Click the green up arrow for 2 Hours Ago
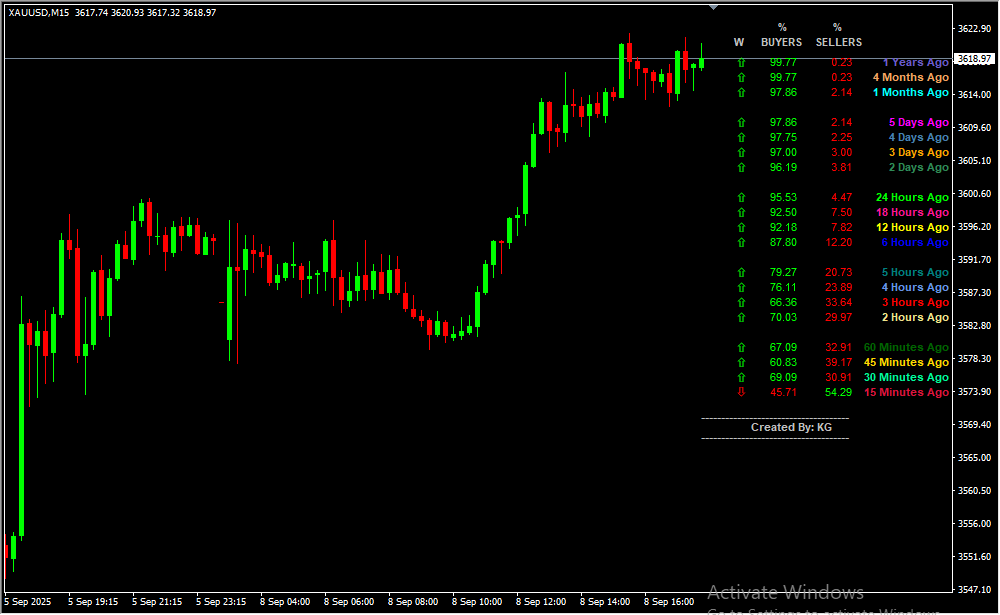 pyautogui.click(x=741, y=317)
